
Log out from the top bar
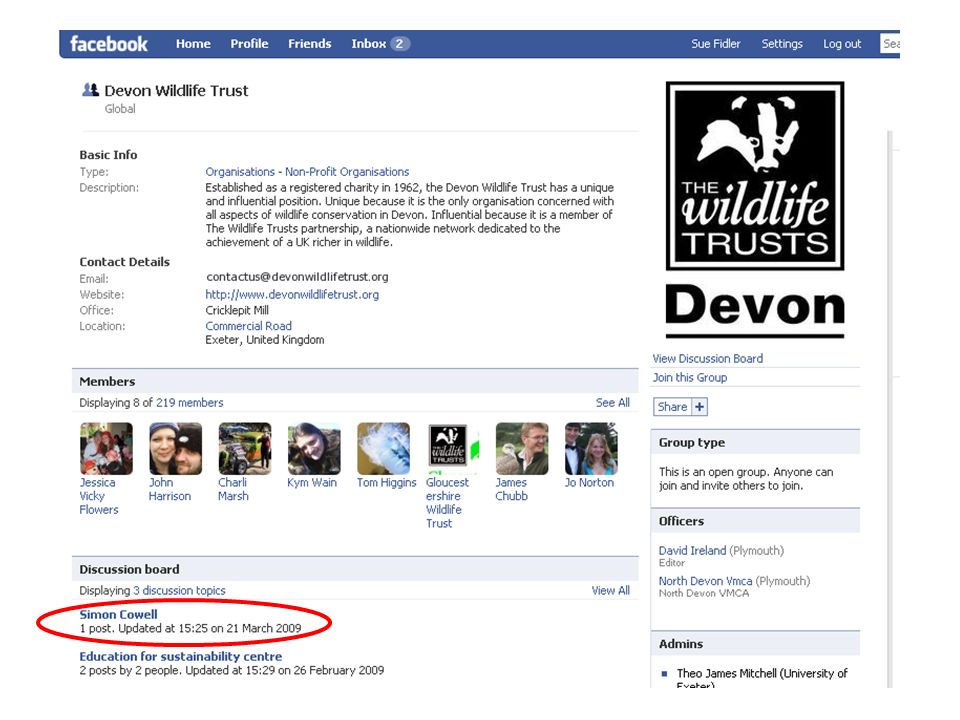pyautogui.click(x=842, y=43)
